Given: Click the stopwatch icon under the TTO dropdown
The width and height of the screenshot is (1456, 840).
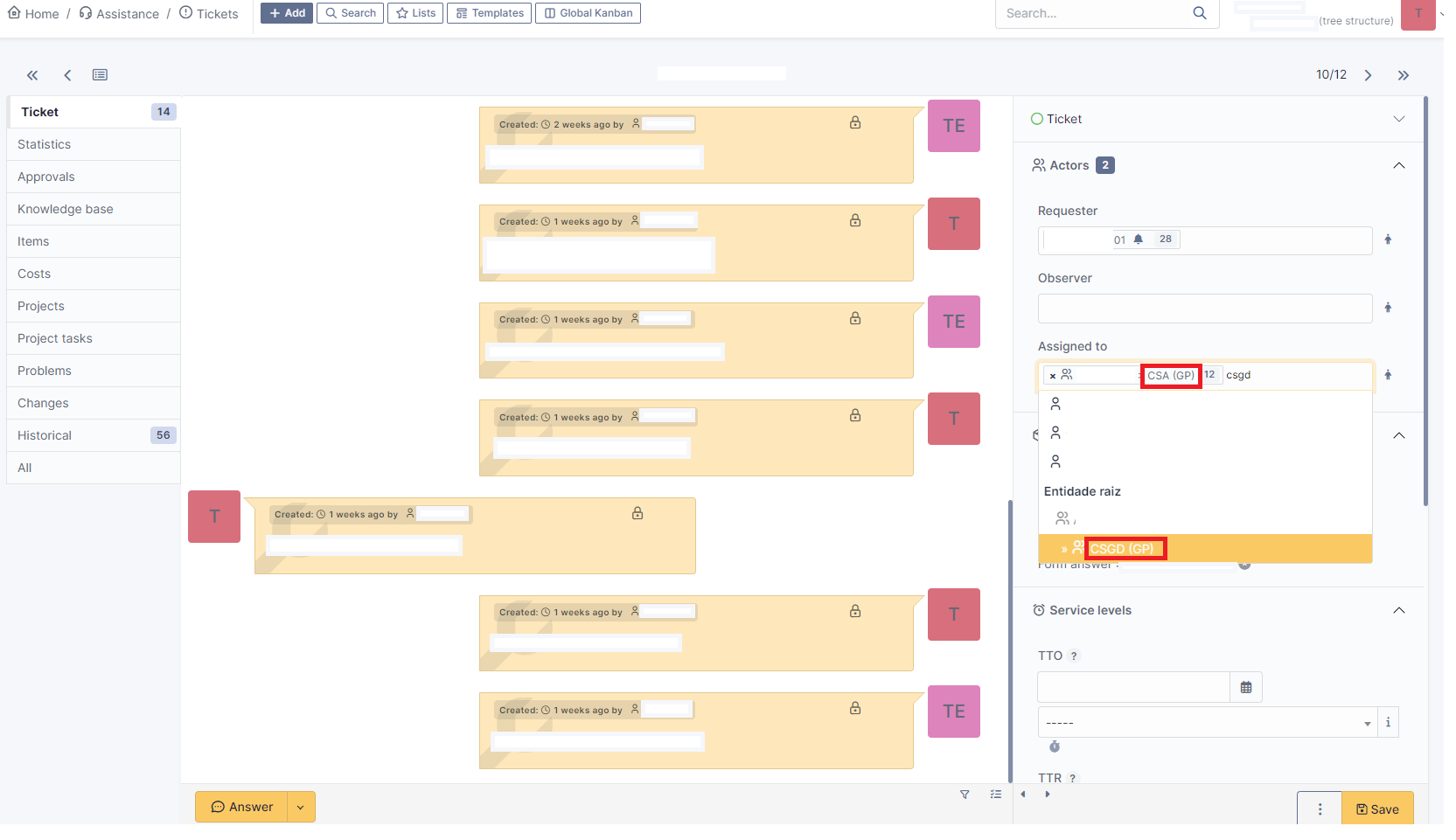Looking at the screenshot, I should [1054, 746].
